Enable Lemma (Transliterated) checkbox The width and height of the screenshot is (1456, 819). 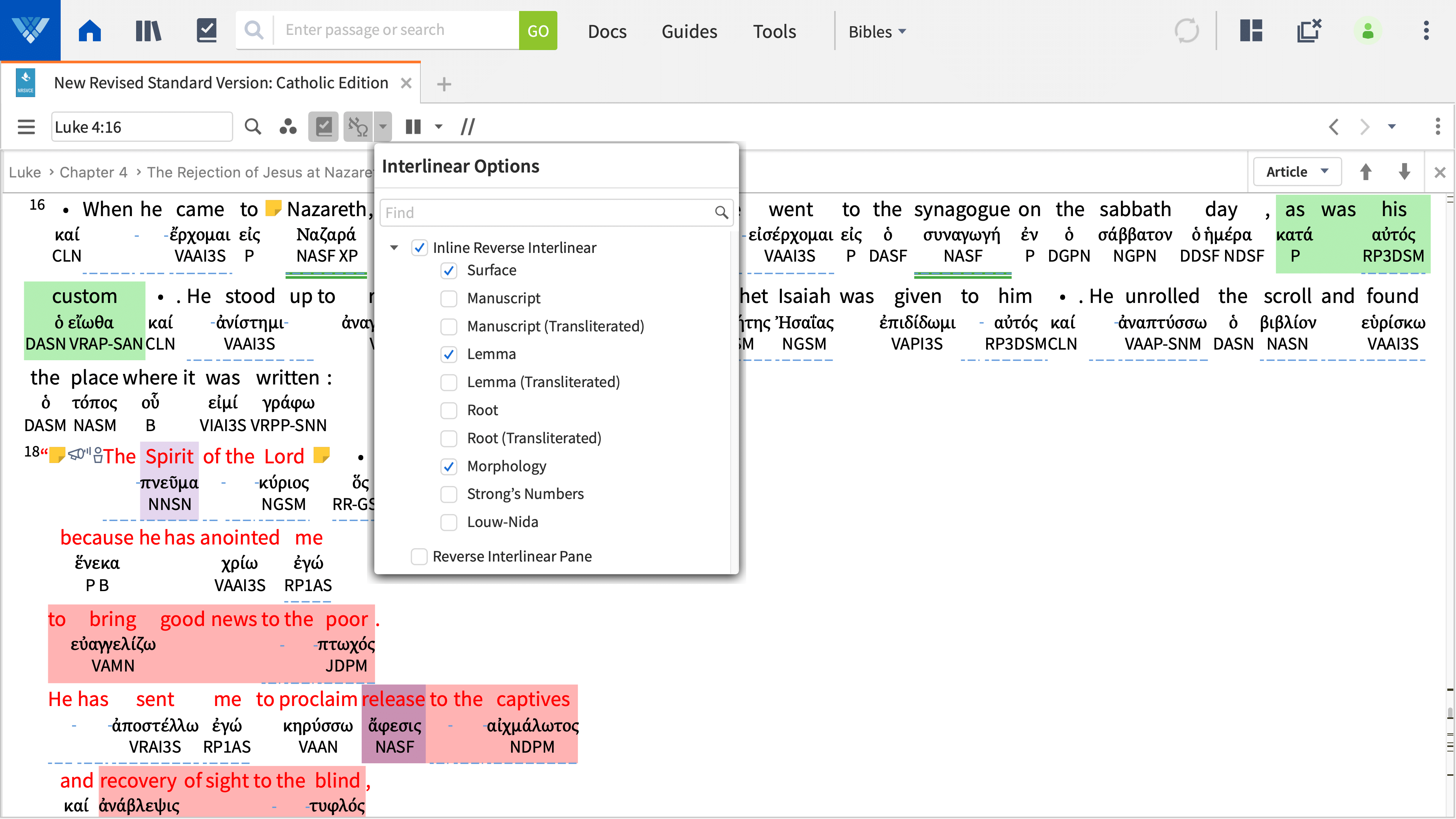click(x=449, y=382)
